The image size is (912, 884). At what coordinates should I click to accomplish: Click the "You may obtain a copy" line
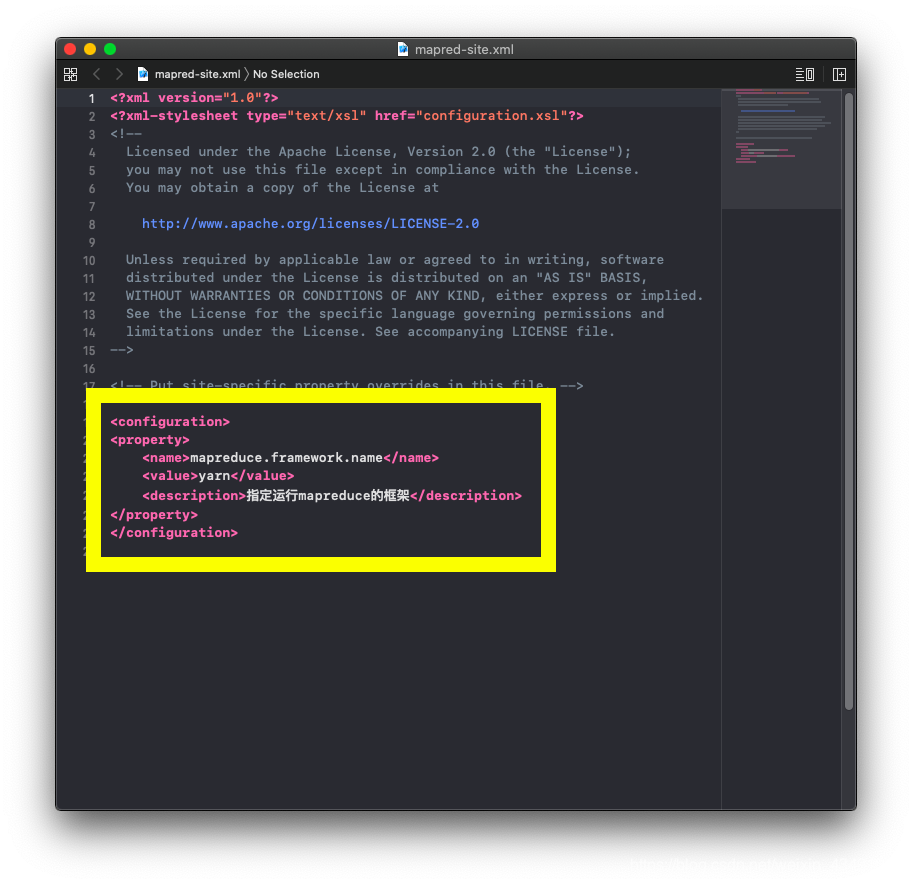[282, 188]
